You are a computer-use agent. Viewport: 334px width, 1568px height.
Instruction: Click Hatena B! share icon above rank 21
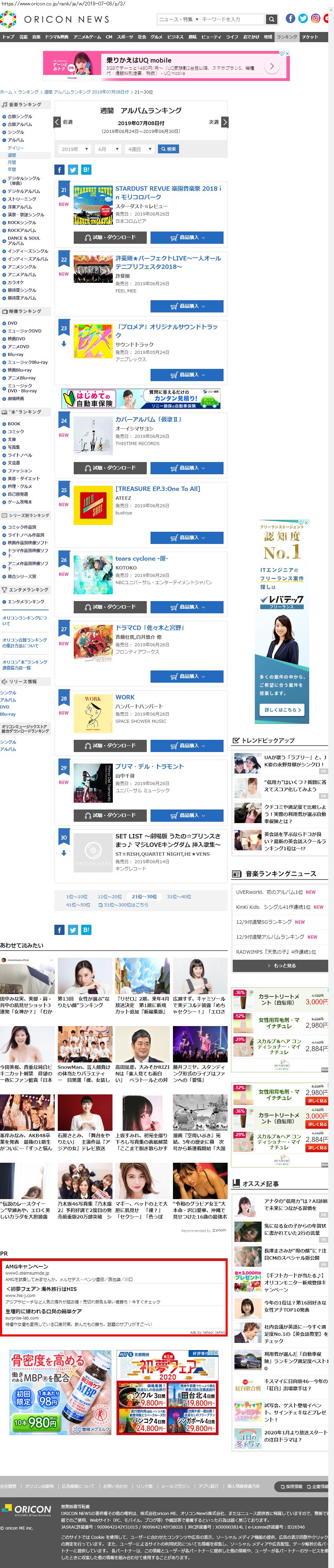(x=86, y=170)
